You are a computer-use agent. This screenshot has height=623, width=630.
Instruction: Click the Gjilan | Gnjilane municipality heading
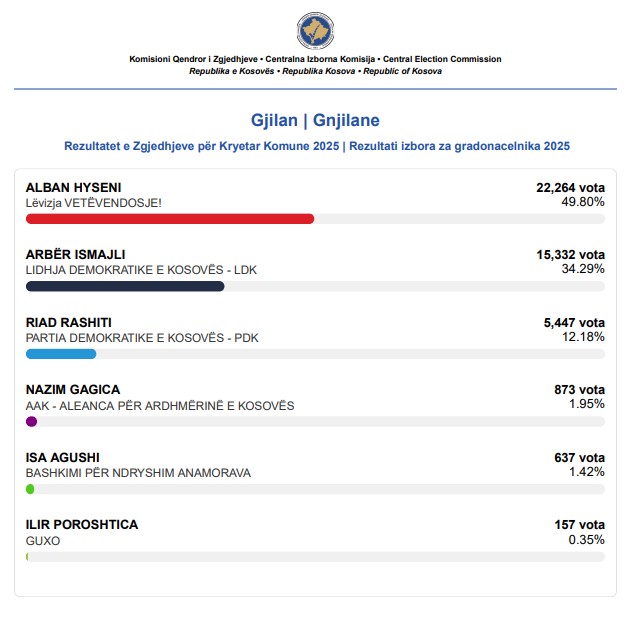(315, 121)
